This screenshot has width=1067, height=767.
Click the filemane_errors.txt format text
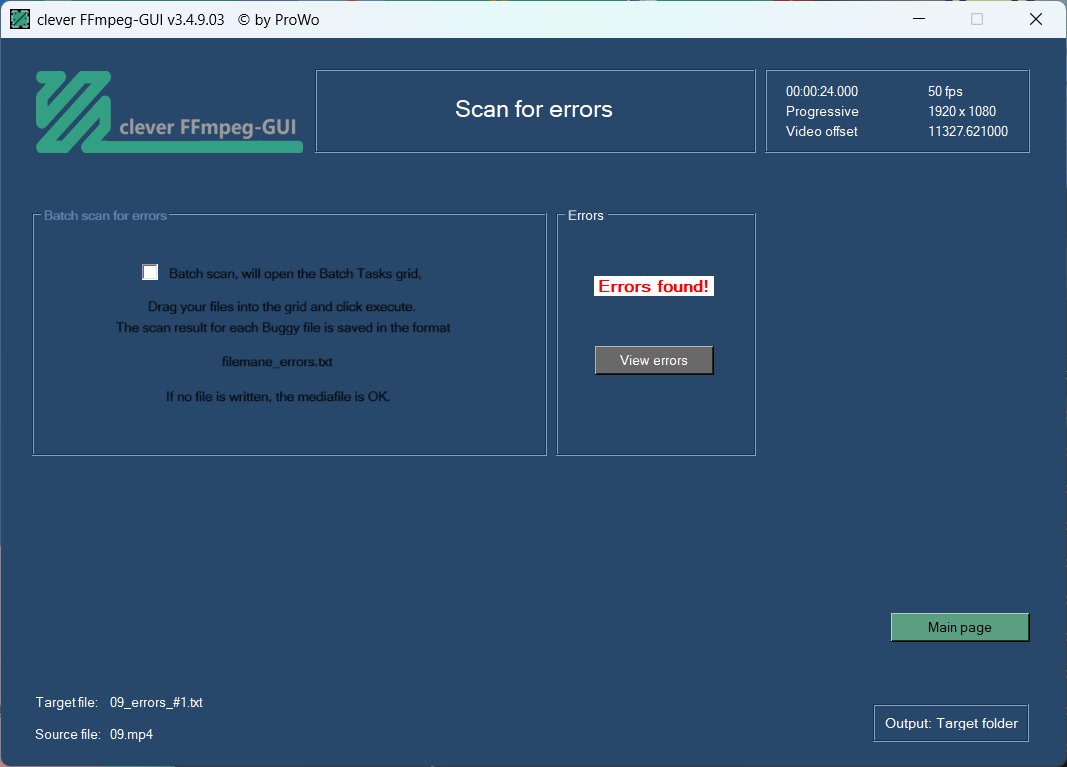pyautogui.click(x=277, y=361)
